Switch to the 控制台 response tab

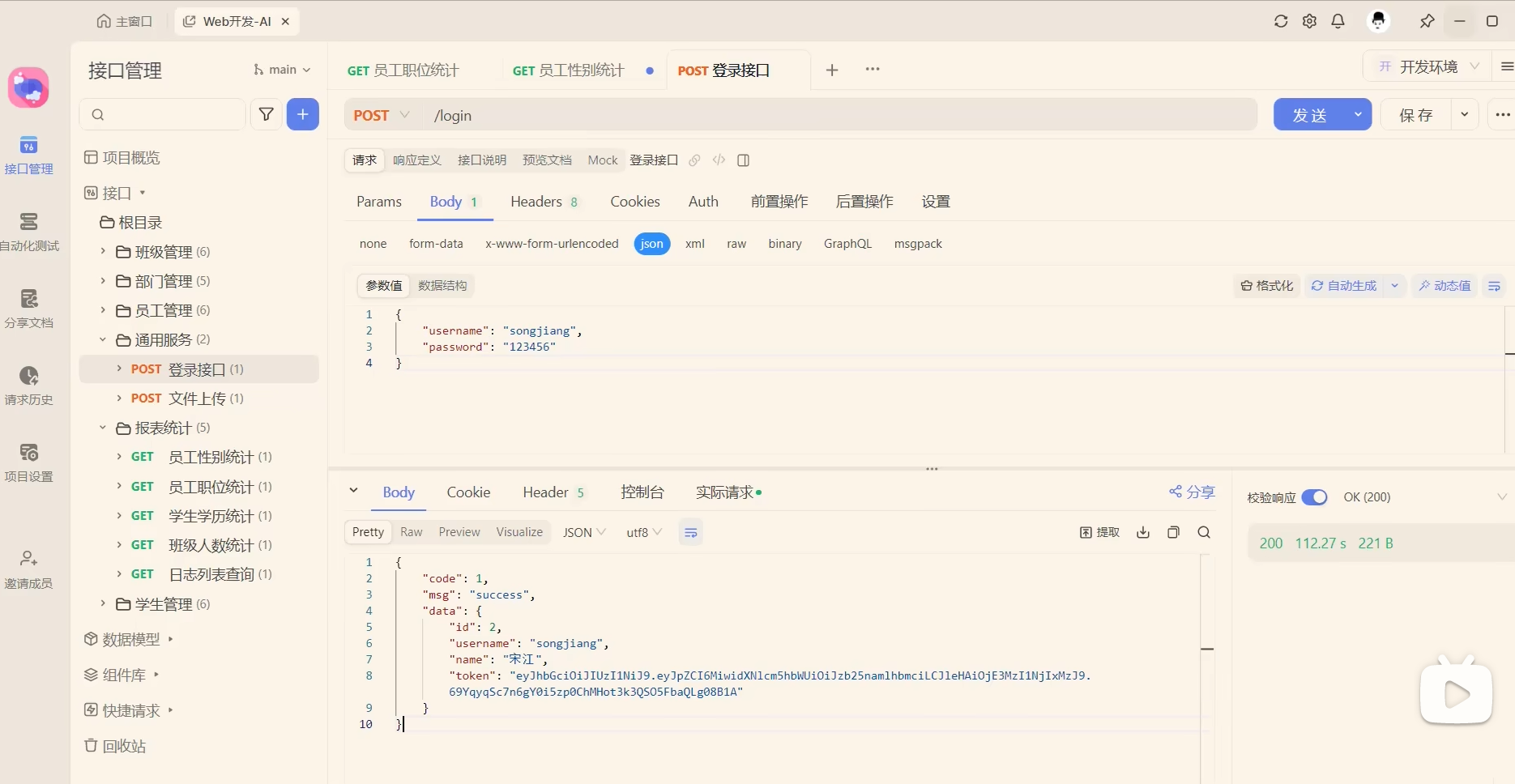642,492
